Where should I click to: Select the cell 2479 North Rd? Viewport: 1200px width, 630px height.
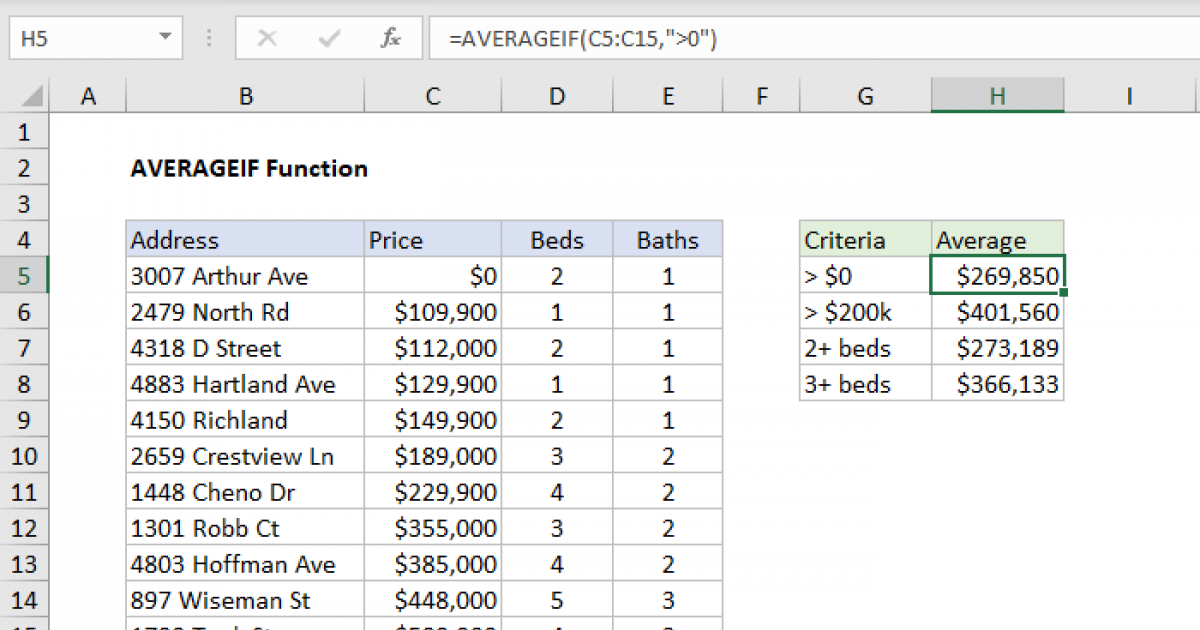coord(245,312)
